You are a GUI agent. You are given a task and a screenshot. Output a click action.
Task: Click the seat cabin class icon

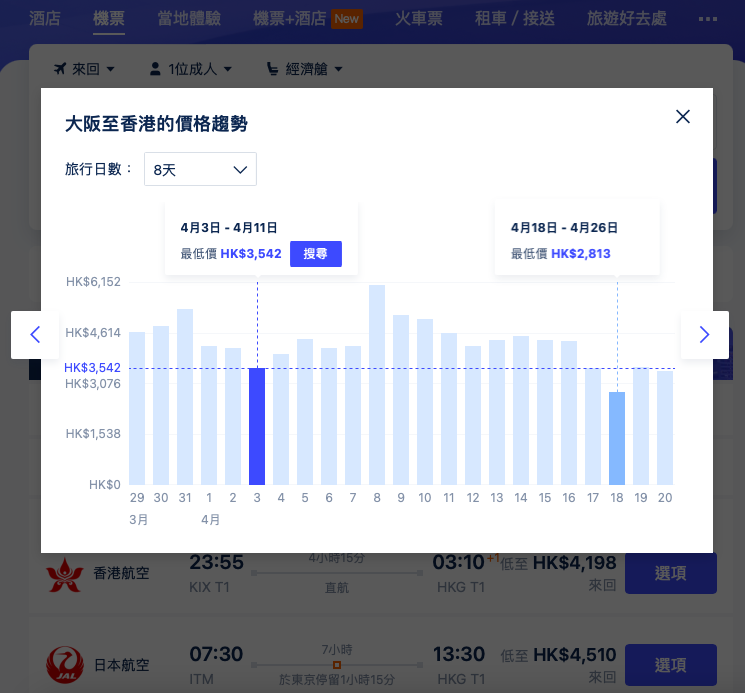point(272,69)
